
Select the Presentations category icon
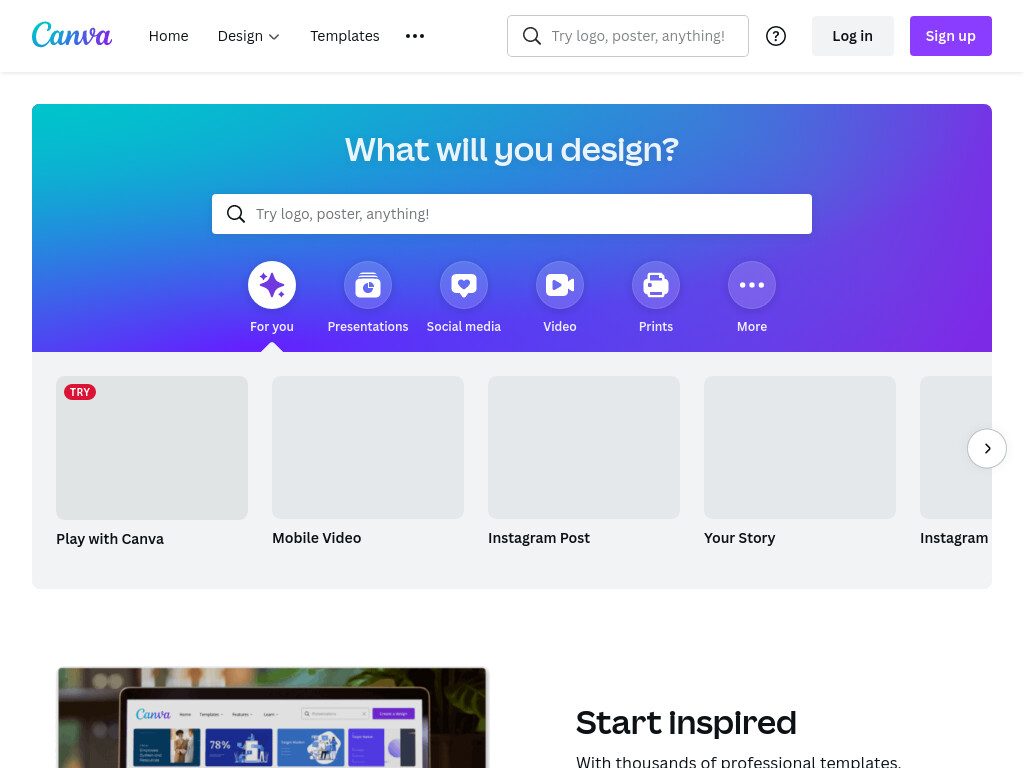pos(368,285)
